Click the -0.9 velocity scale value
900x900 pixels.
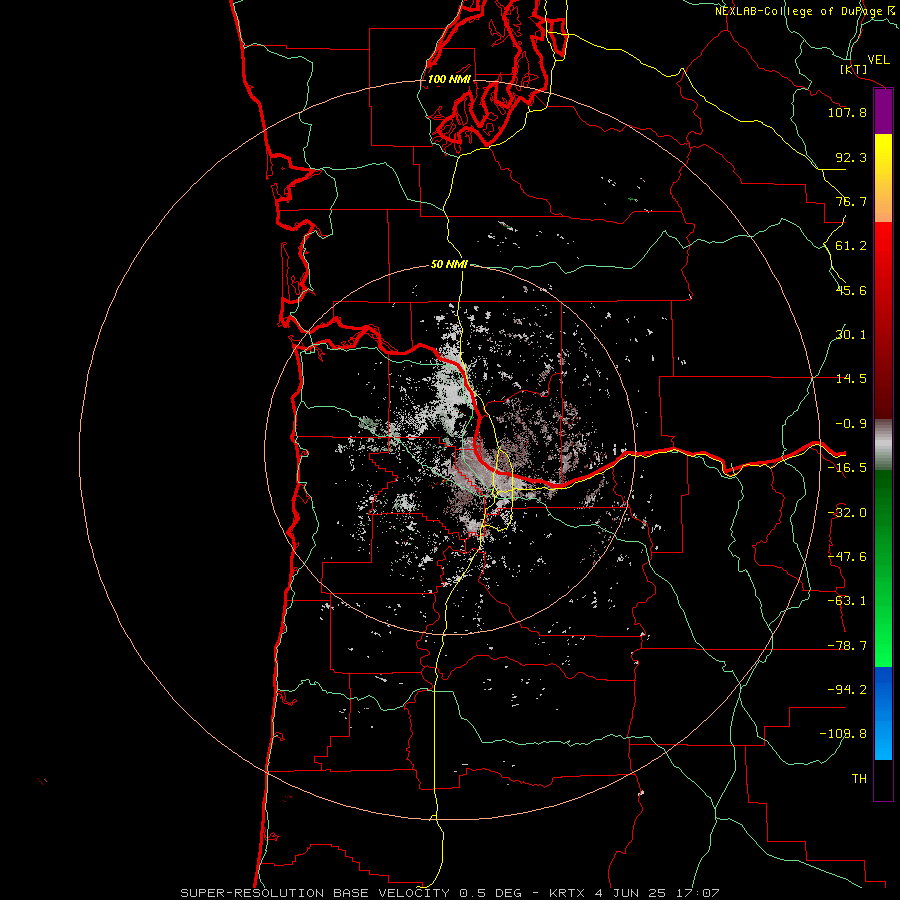pyautogui.click(x=851, y=424)
